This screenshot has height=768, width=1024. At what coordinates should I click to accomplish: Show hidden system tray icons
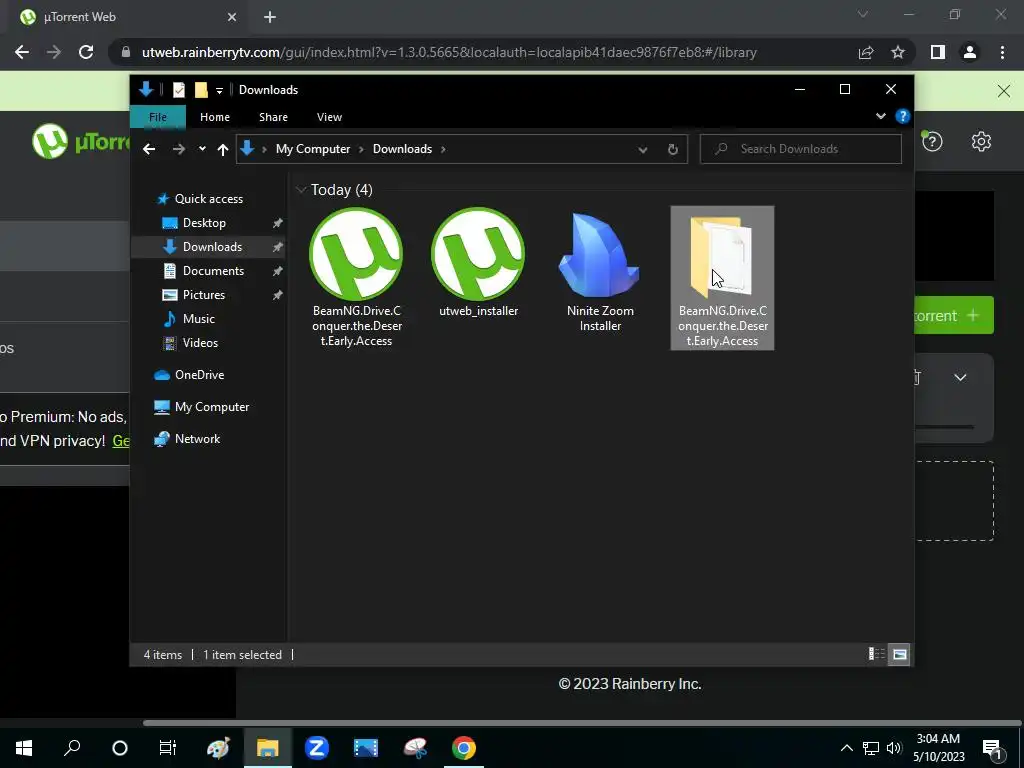(846, 748)
